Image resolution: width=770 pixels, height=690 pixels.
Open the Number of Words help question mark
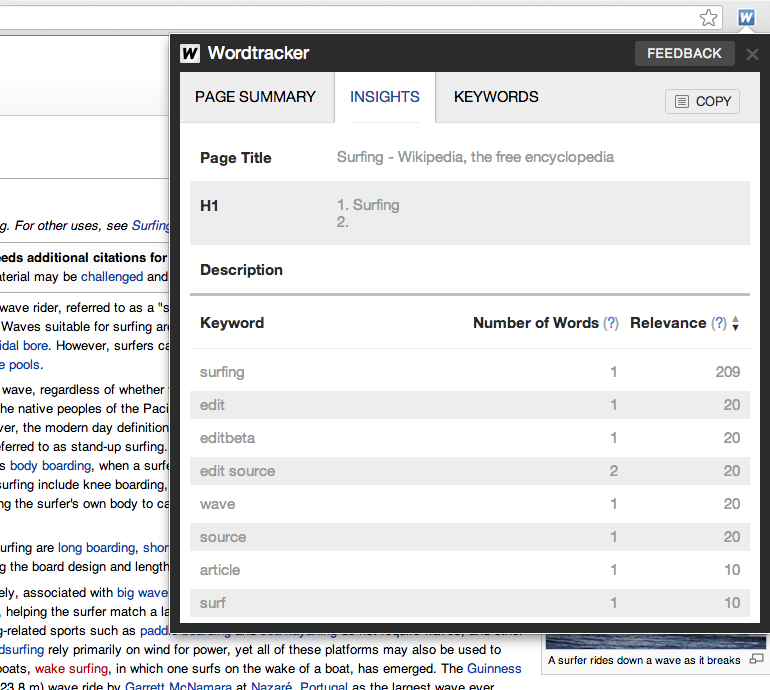[611, 323]
